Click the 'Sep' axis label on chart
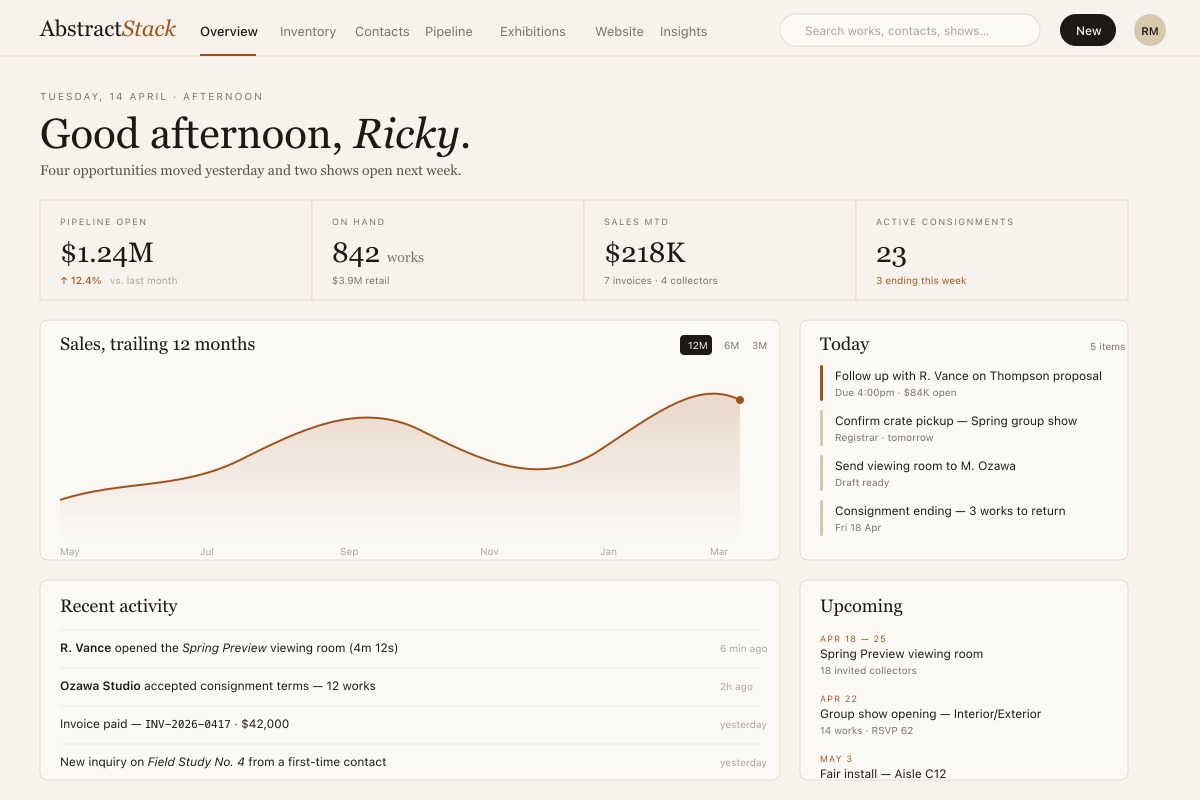Image resolution: width=1200 pixels, height=800 pixels. click(349, 552)
